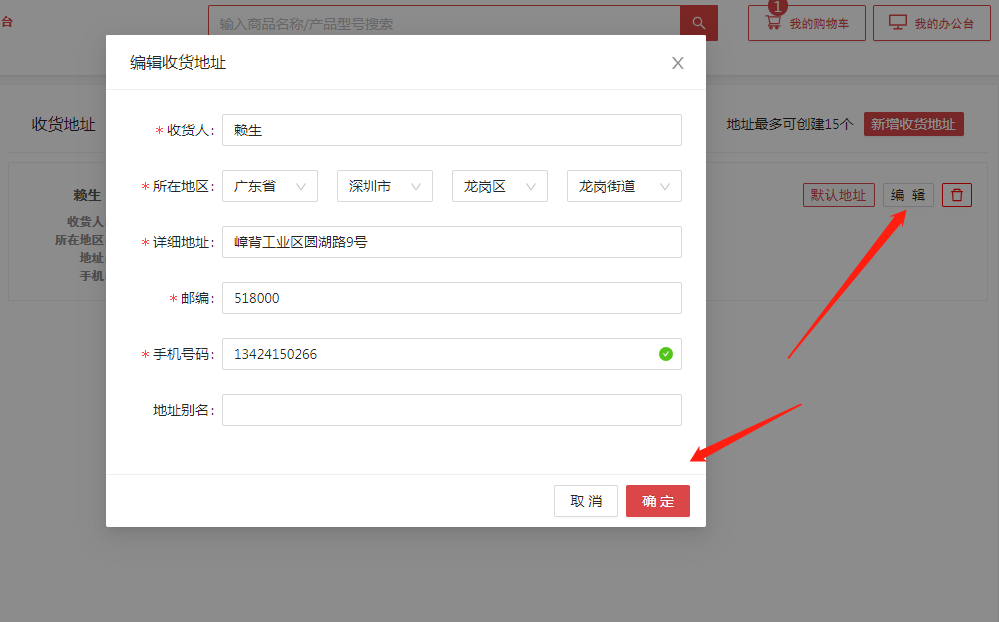Expand the street dropdown 龙岗街道
The height and width of the screenshot is (622, 999).
click(624, 186)
